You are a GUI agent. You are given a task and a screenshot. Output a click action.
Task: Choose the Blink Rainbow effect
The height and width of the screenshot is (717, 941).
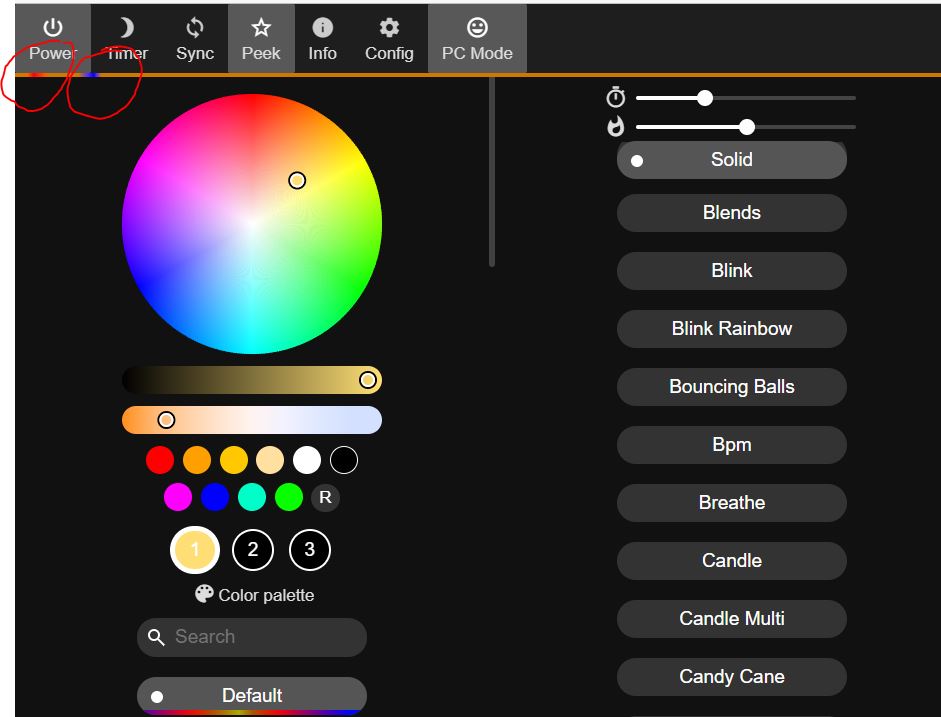pyautogui.click(x=732, y=329)
